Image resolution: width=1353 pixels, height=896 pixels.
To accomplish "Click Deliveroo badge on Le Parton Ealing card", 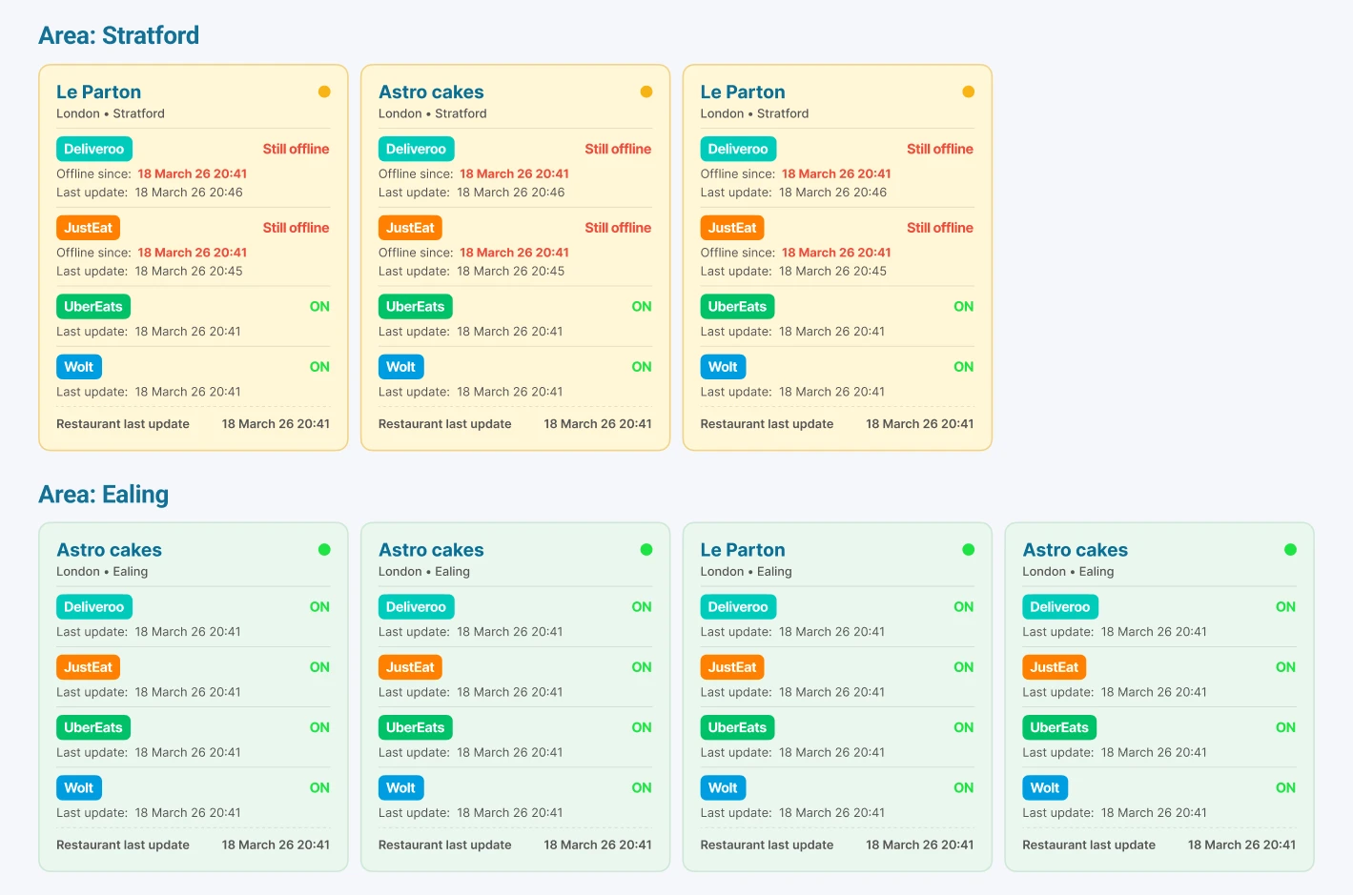I will pyautogui.click(x=738, y=607).
